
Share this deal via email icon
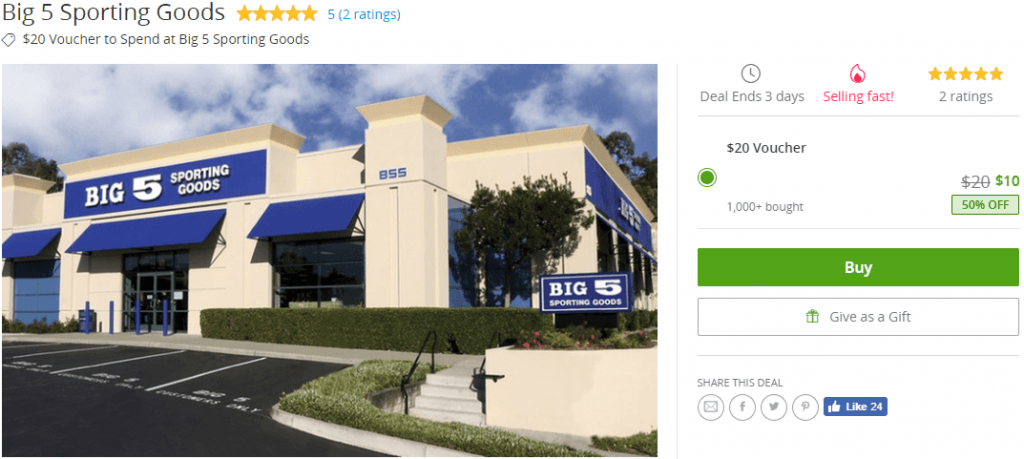click(710, 407)
